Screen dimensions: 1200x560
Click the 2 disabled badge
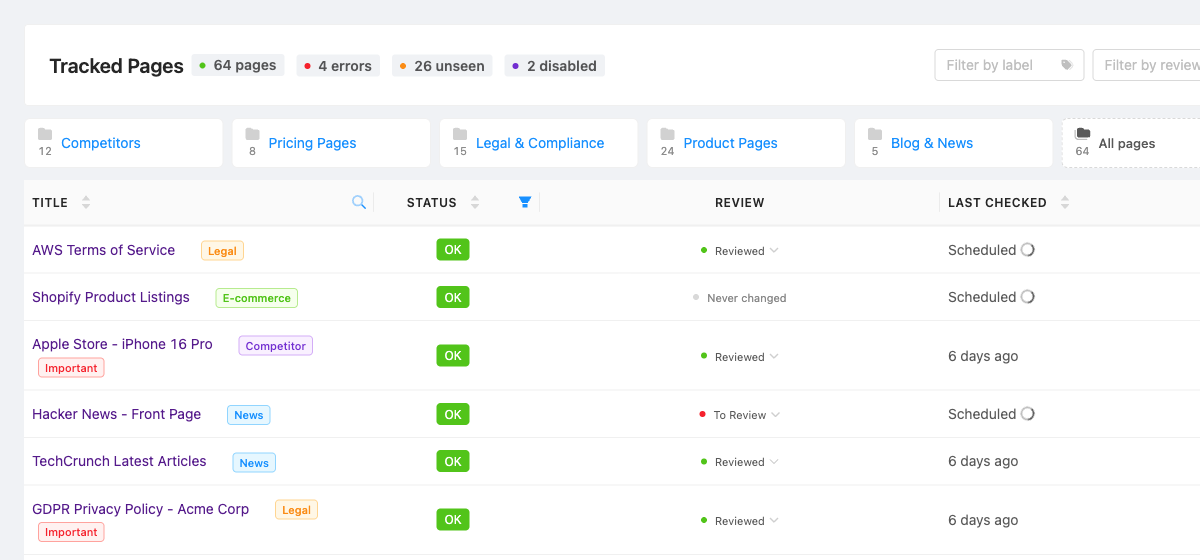click(554, 66)
